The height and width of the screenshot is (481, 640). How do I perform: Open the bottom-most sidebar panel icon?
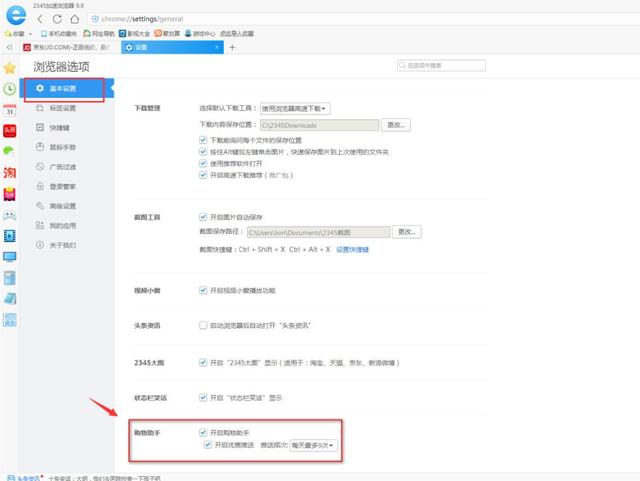coord(9,320)
